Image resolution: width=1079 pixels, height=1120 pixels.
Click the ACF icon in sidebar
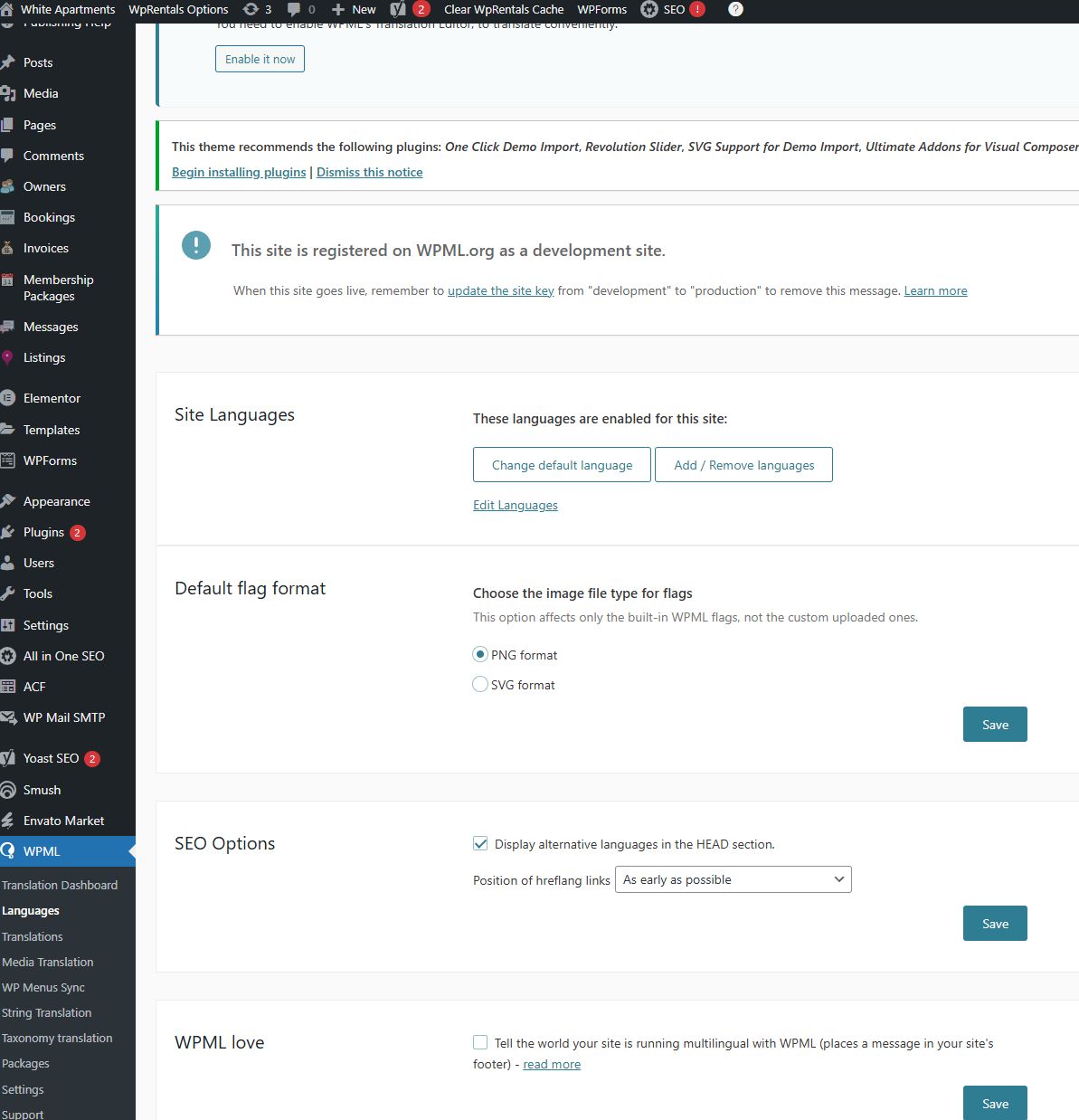click(8, 687)
